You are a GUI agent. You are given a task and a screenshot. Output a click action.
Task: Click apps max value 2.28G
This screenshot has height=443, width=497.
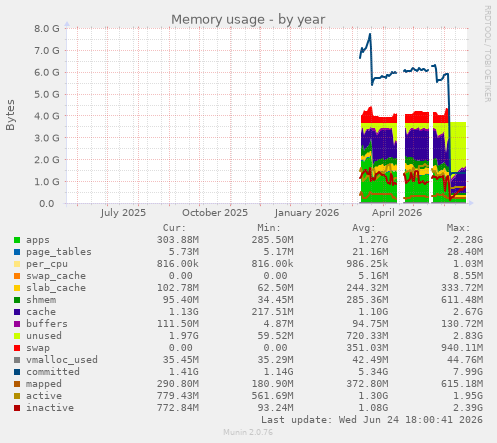[x=468, y=240]
